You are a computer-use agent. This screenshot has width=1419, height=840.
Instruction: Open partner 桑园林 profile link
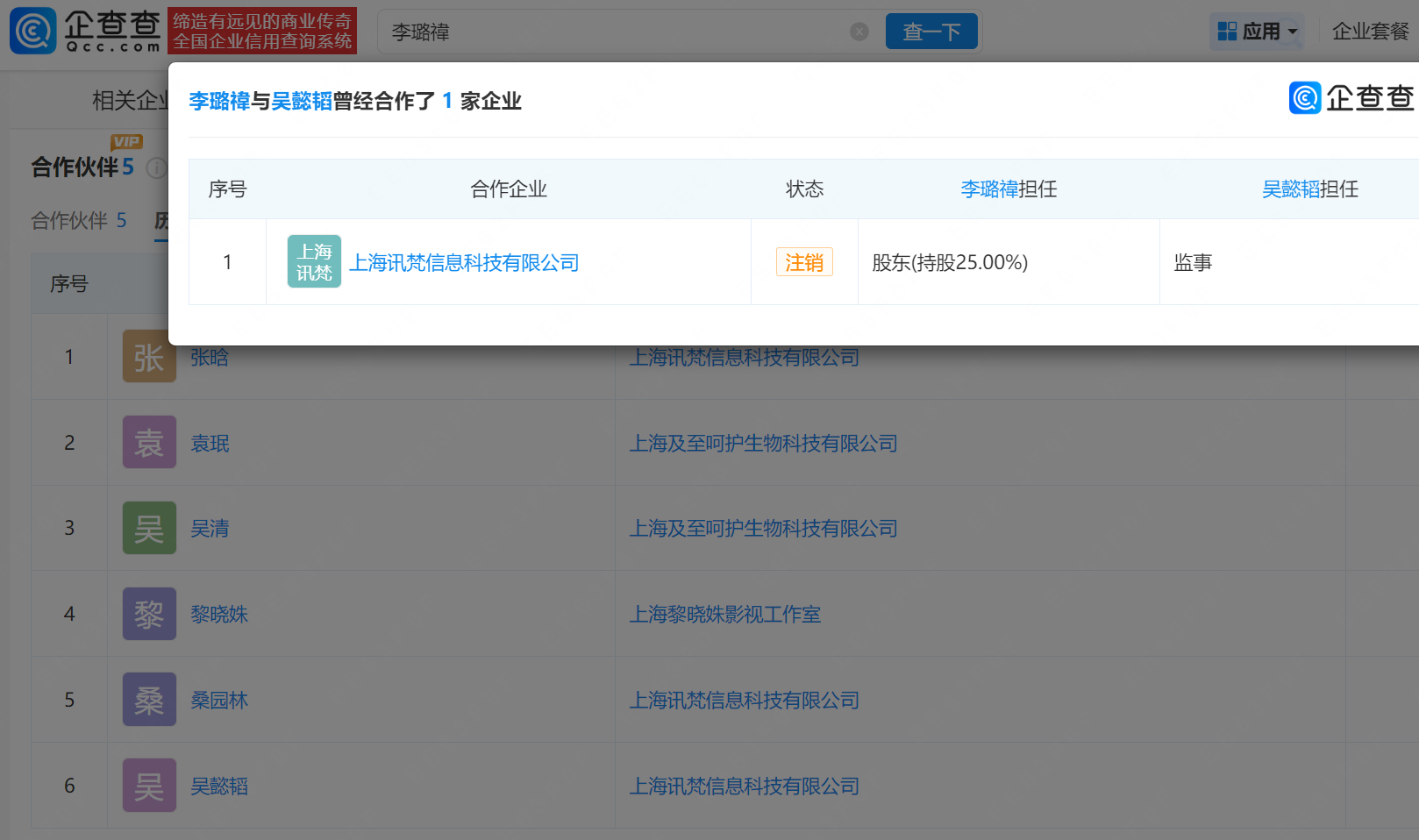(219, 700)
